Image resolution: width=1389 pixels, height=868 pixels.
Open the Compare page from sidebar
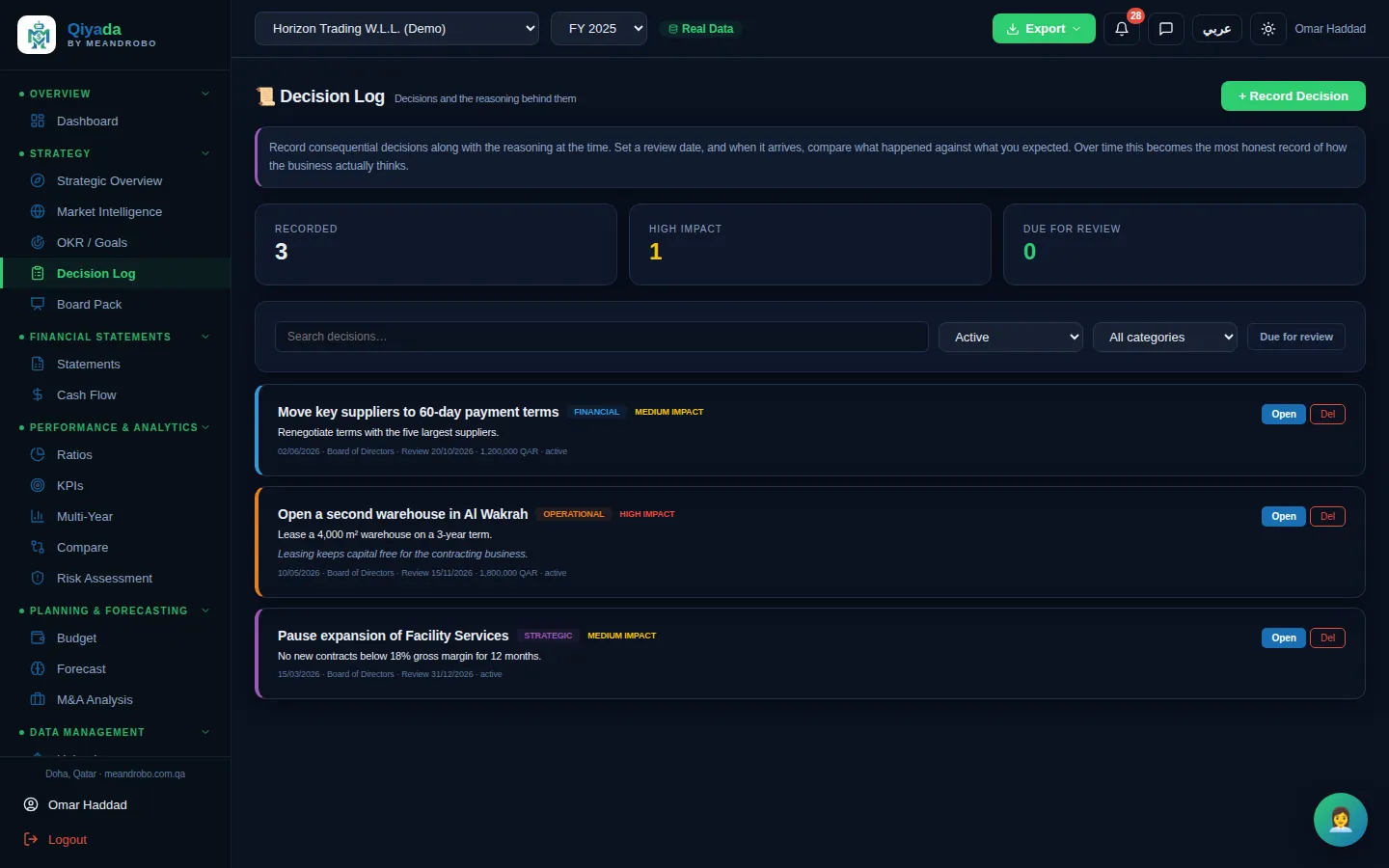(x=115, y=547)
